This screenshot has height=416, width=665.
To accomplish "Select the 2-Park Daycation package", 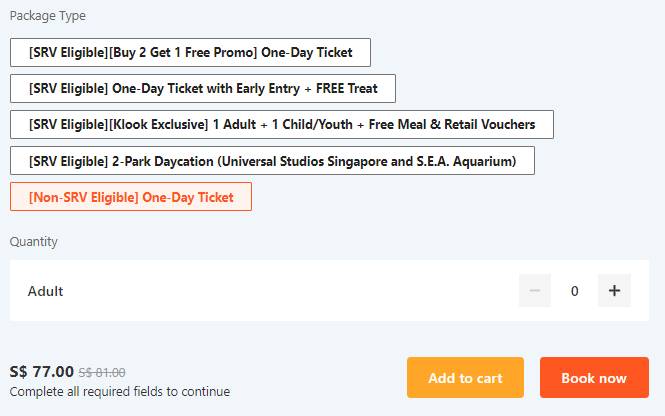I will point(272,160).
